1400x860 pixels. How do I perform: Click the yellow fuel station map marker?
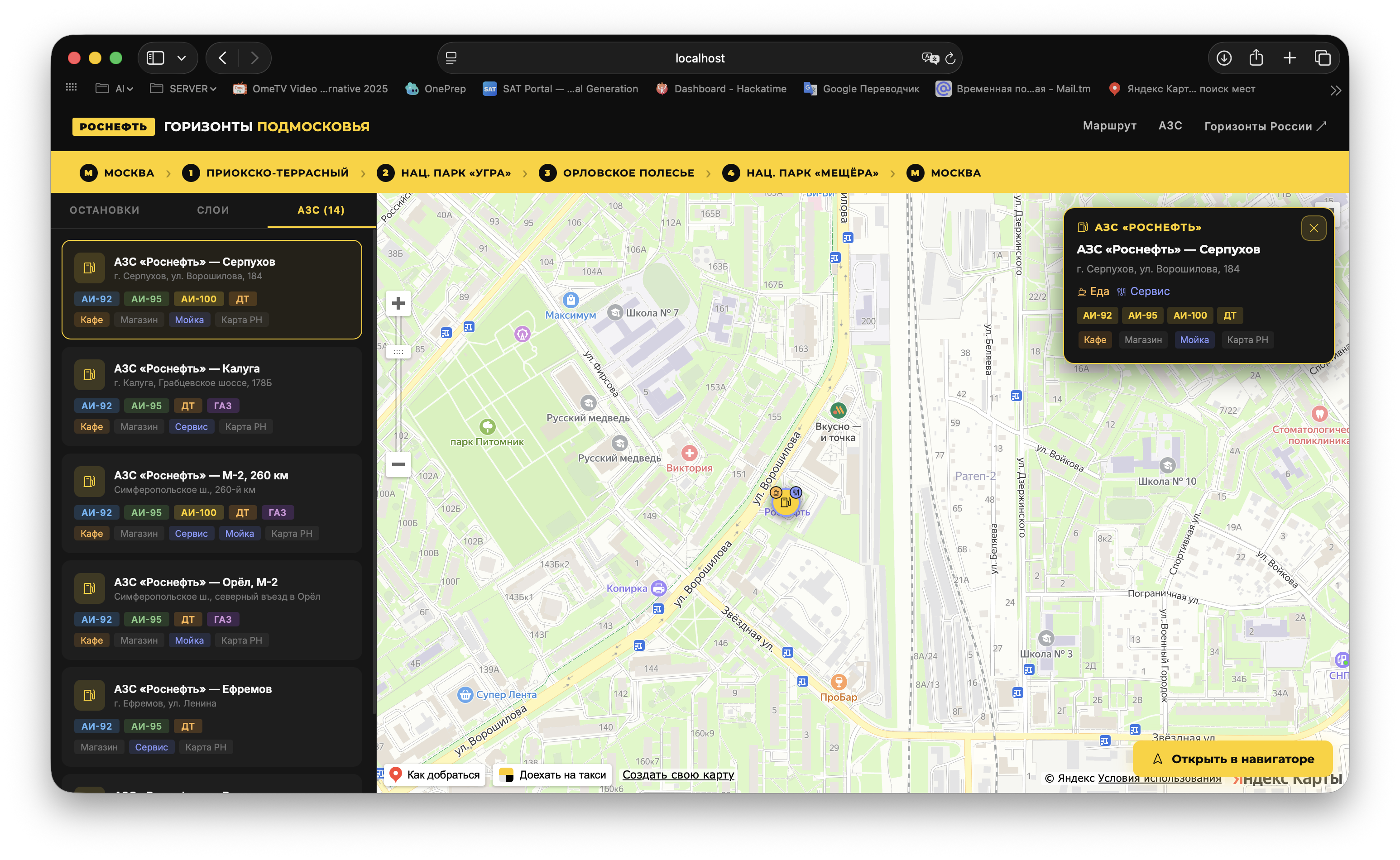pos(785,502)
